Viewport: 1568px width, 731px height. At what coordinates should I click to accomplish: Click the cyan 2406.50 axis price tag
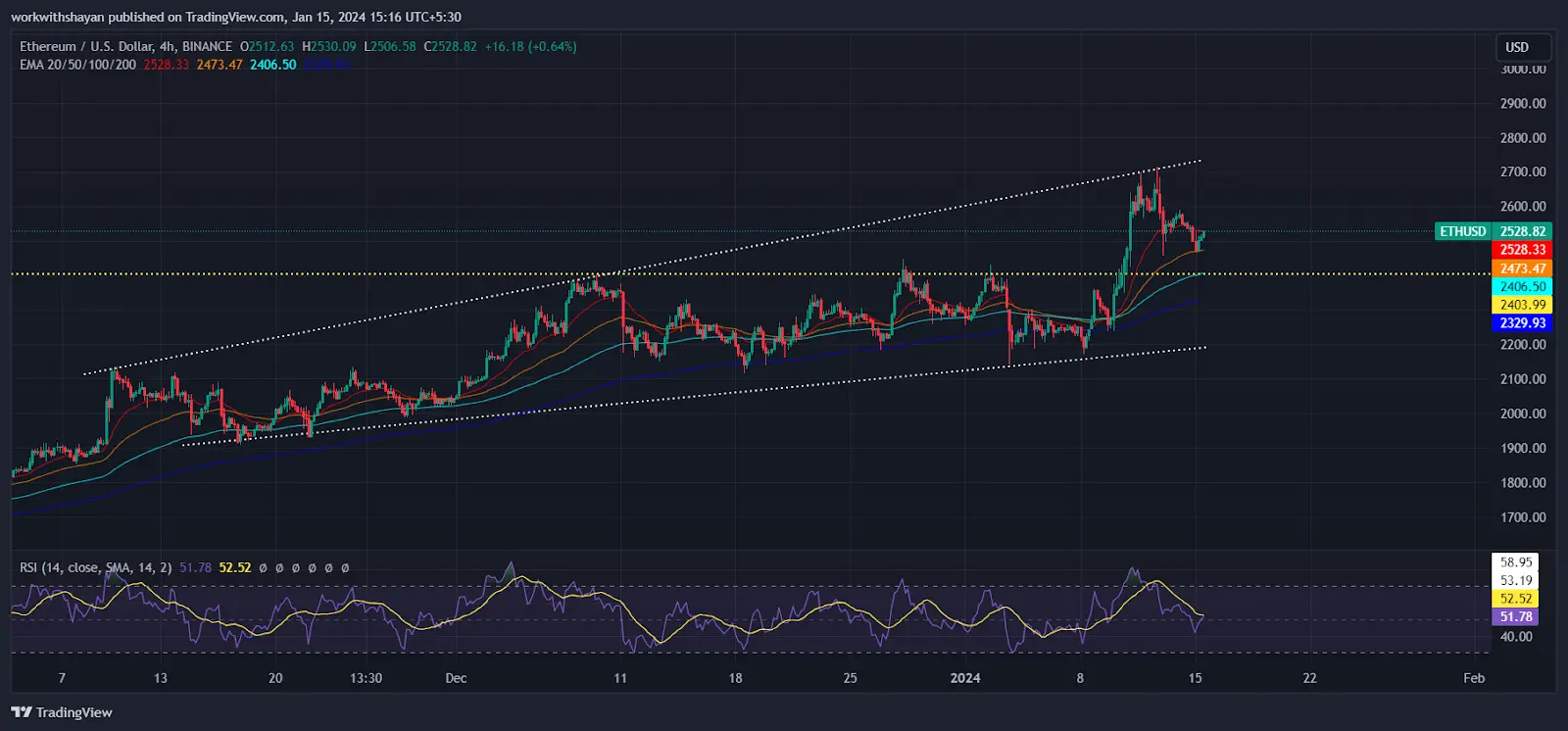point(1523,287)
